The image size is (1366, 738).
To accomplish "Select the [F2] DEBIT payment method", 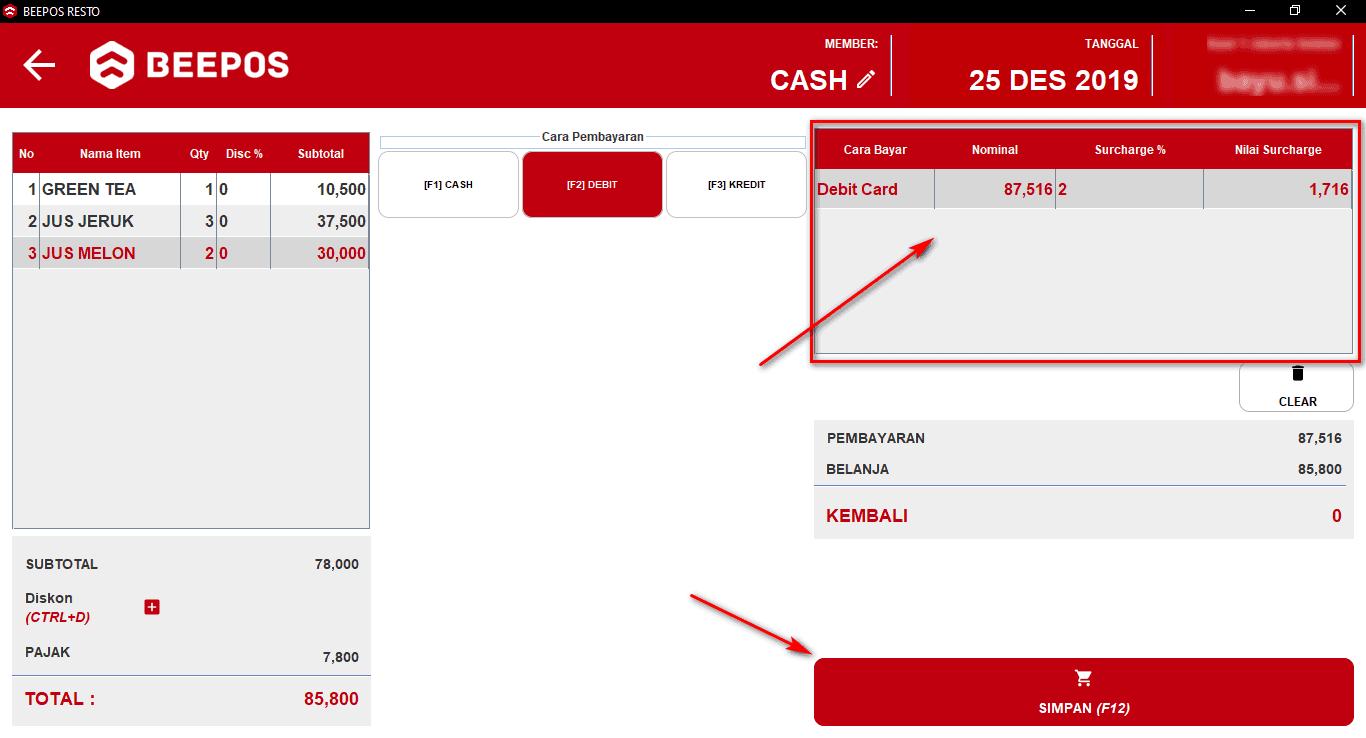I will point(592,184).
